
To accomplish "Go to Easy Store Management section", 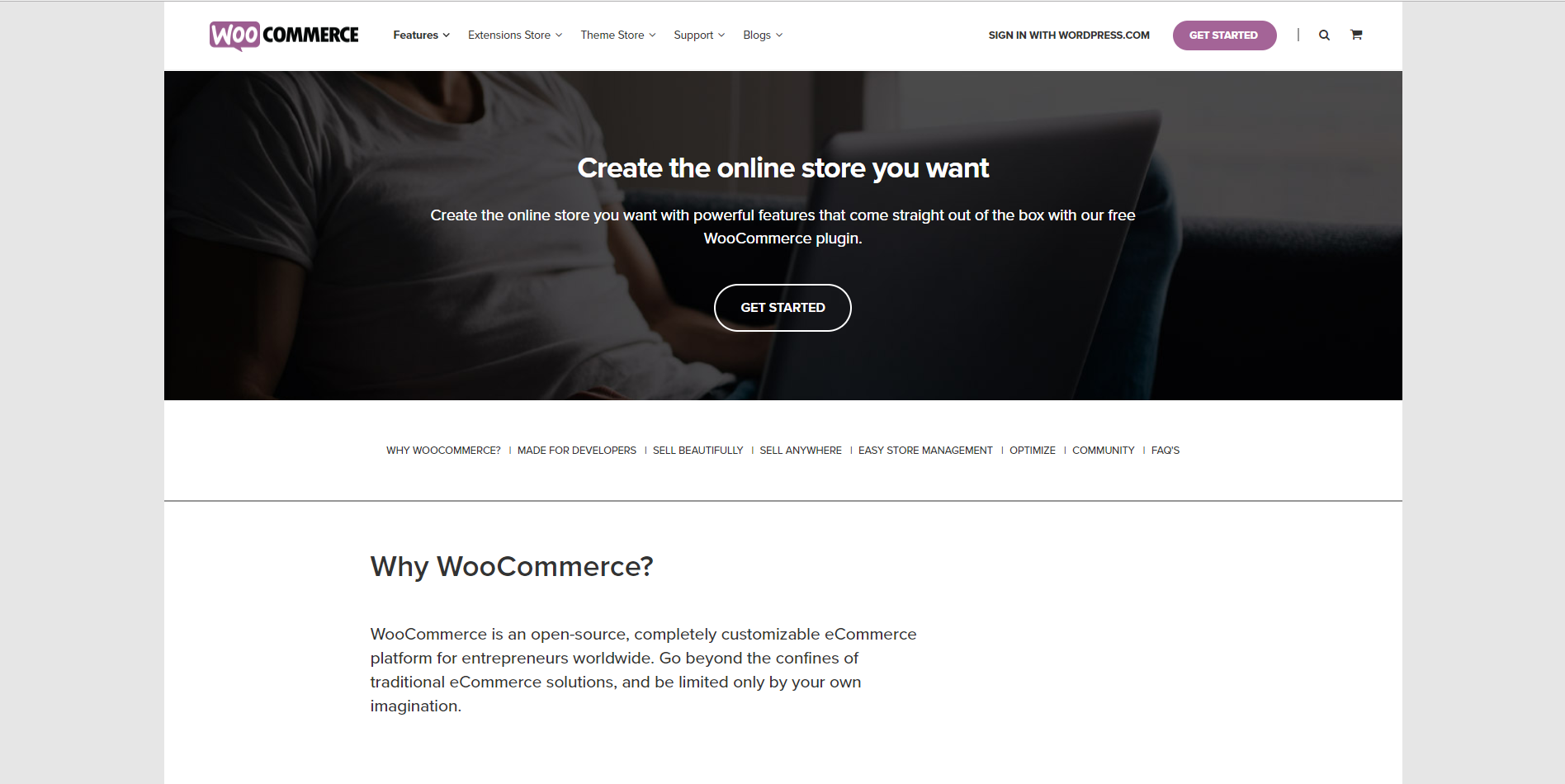I will (x=925, y=451).
